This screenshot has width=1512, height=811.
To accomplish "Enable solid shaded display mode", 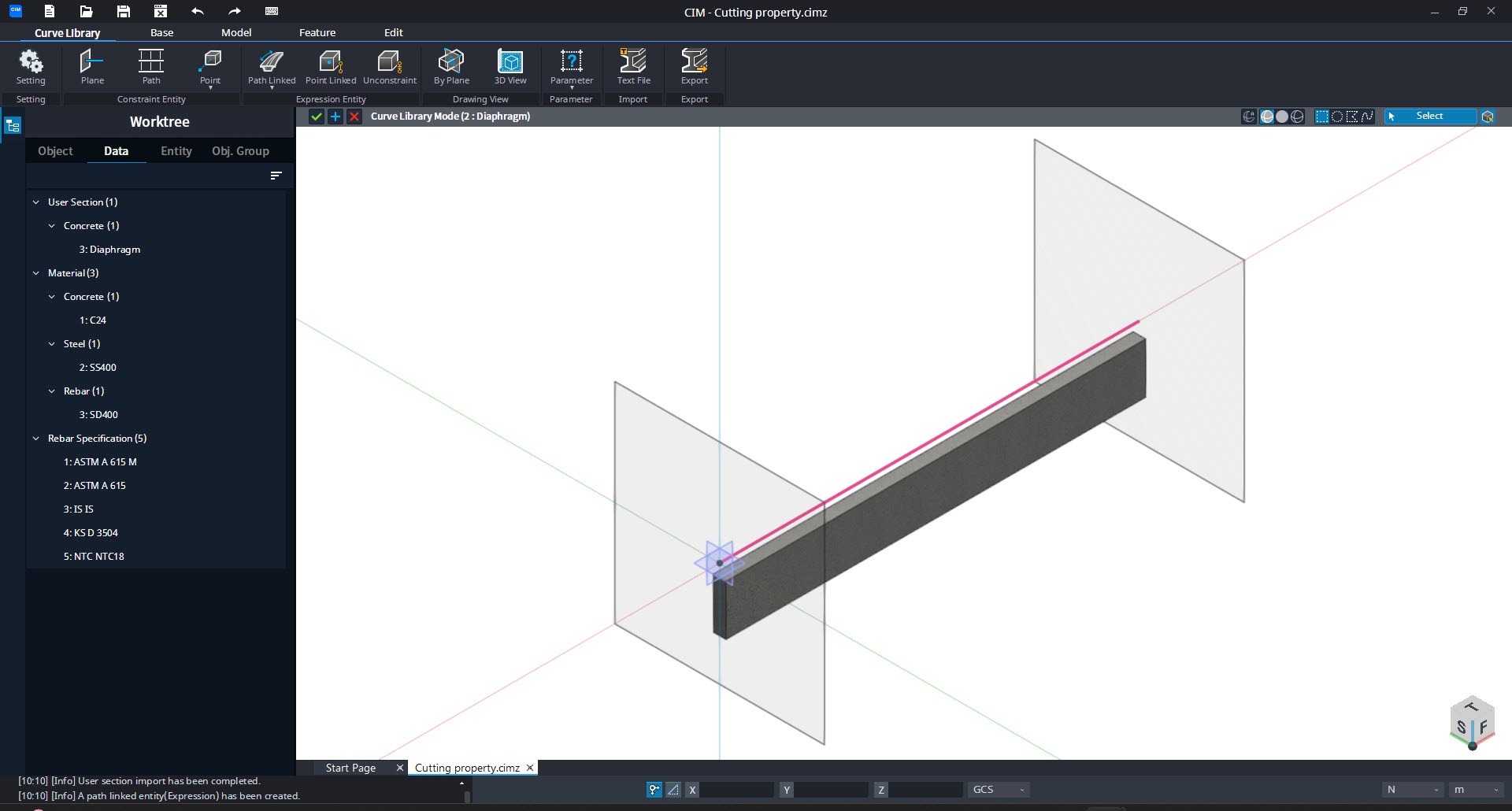I will (x=1282, y=117).
